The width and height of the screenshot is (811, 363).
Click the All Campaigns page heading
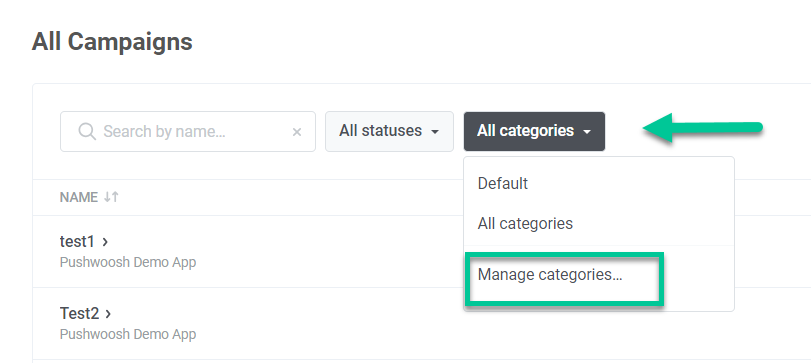pyautogui.click(x=112, y=41)
